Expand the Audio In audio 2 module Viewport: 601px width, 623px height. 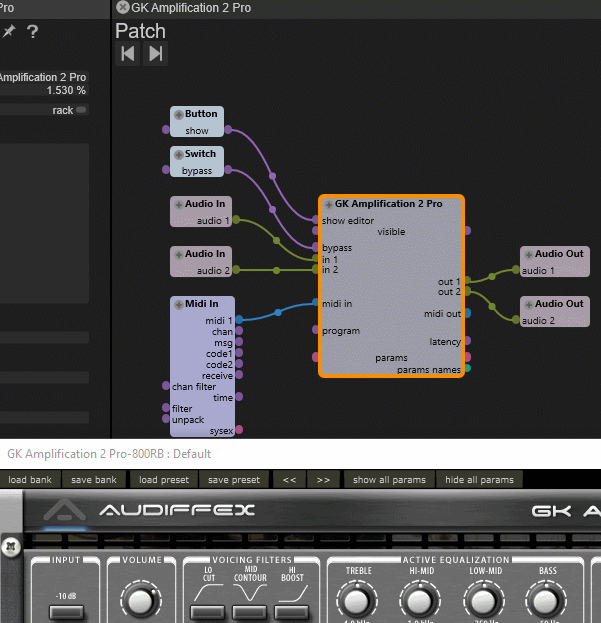179,255
